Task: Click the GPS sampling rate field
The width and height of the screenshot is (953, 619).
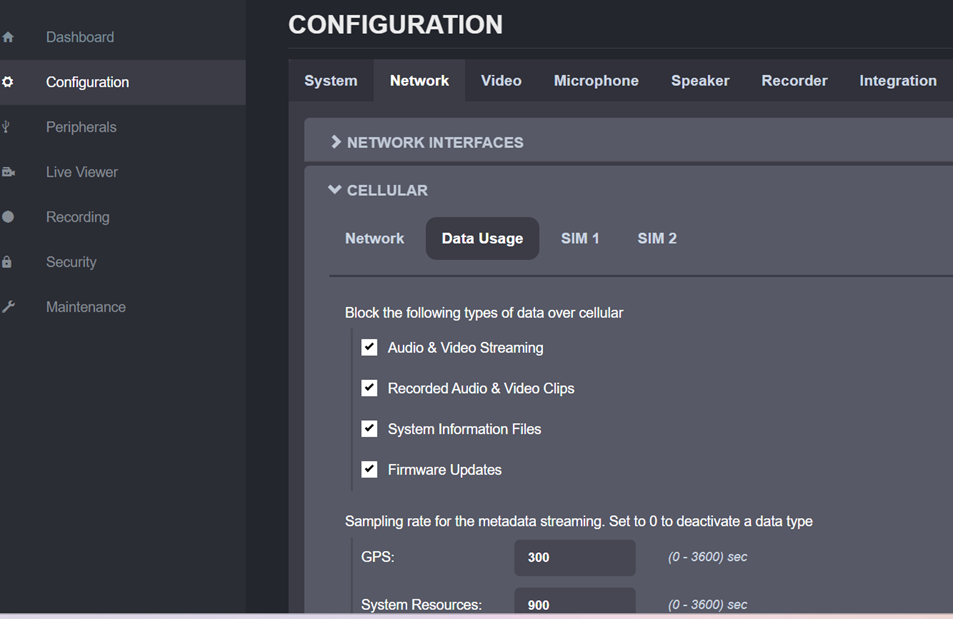Action: [x=574, y=557]
